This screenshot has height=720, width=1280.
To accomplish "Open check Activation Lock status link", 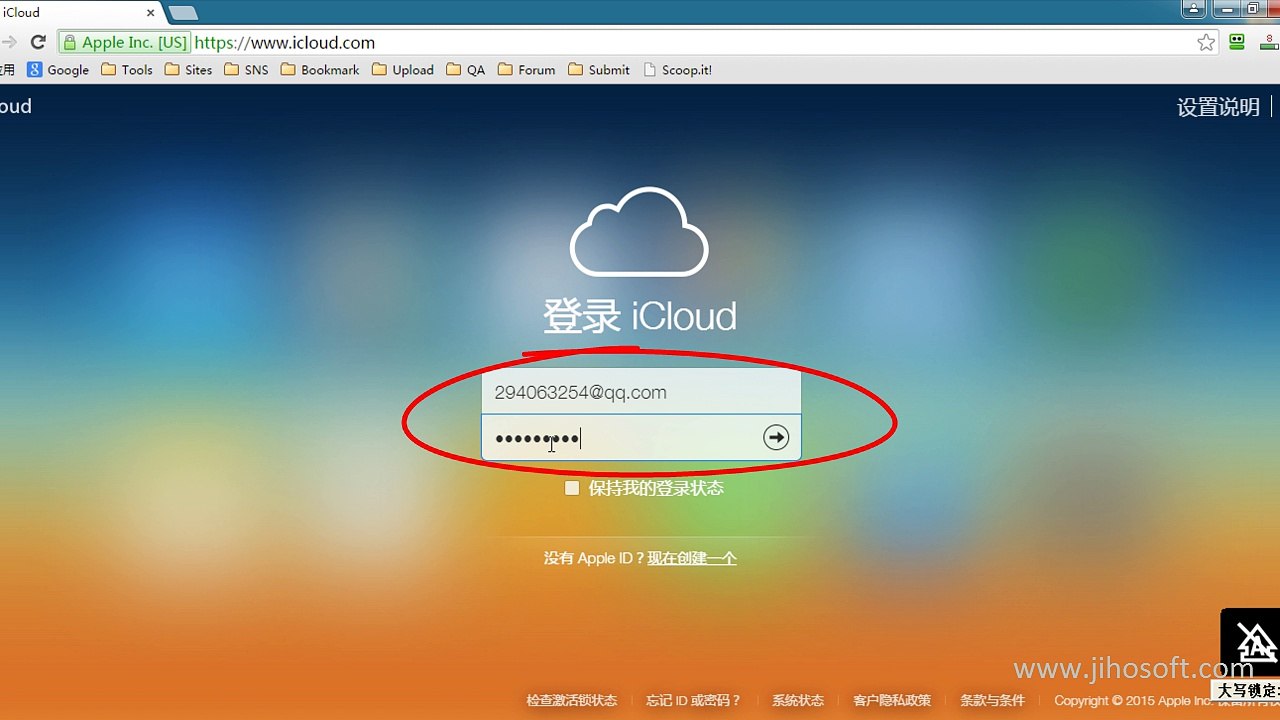I will [x=572, y=700].
